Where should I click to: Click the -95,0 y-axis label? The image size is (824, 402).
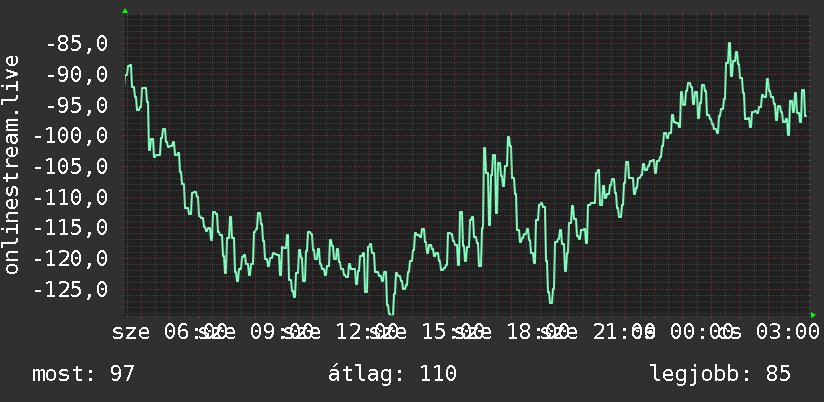pos(77,106)
